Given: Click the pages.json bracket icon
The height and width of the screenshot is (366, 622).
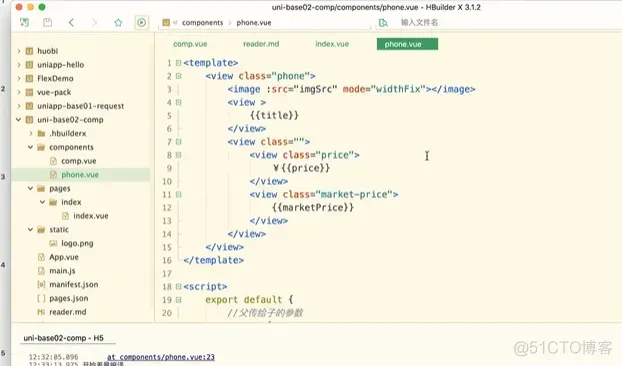Looking at the screenshot, I should point(41,298).
